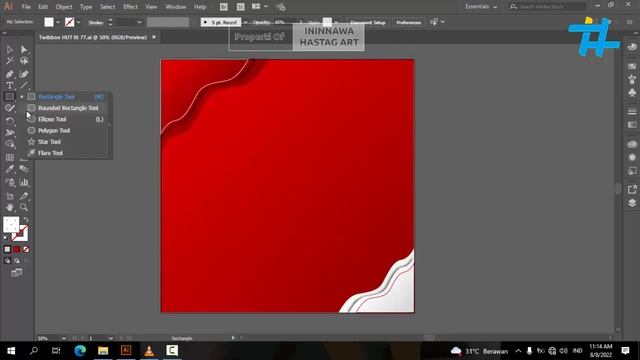Select the Type tool
The height and width of the screenshot is (360, 640).
coord(9,85)
